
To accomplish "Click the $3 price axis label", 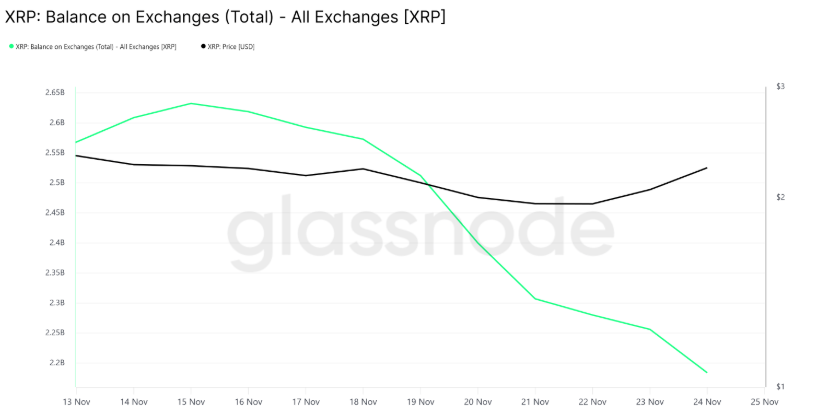I will click(x=781, y=87).
